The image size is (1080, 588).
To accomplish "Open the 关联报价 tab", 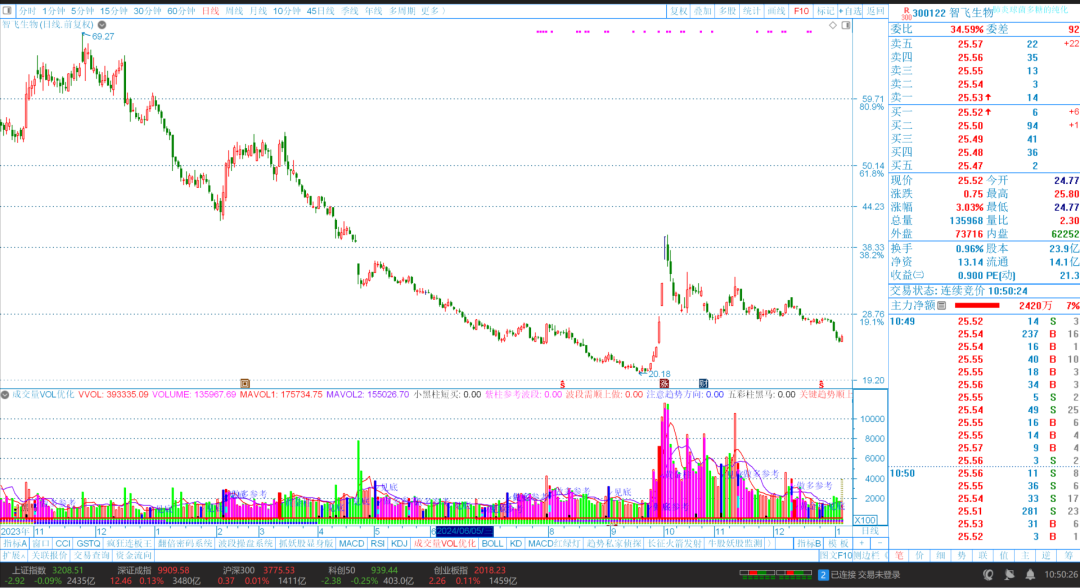I will [50, 555].
